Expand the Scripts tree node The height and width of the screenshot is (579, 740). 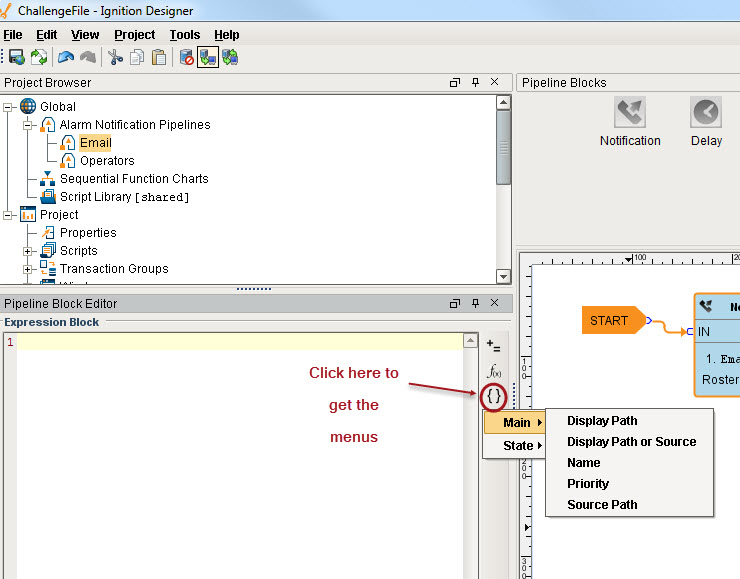(29, 251)
